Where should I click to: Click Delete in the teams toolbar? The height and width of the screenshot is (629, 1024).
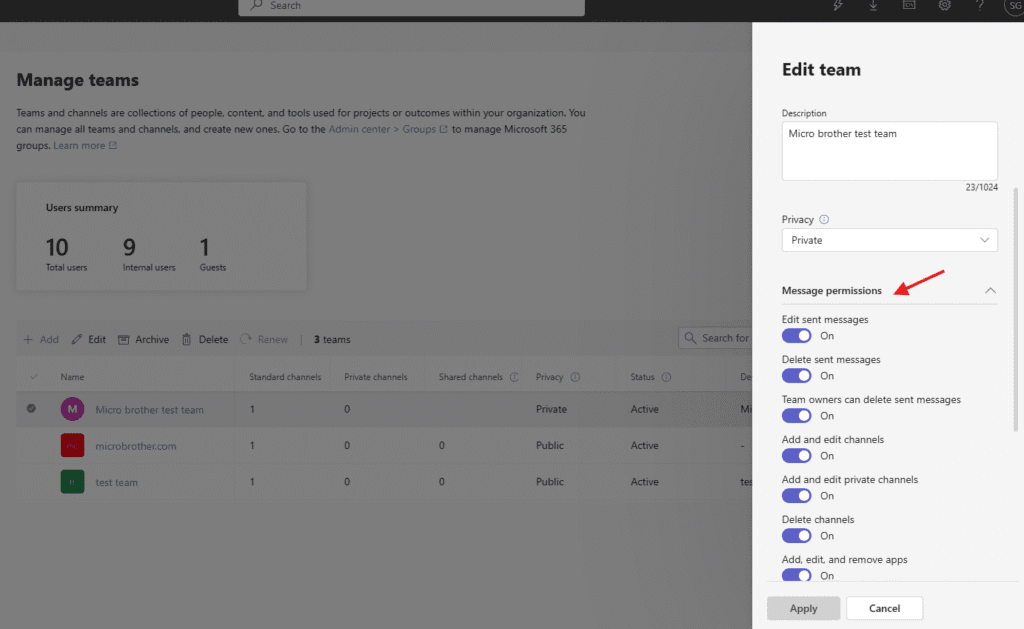[205, 340]
